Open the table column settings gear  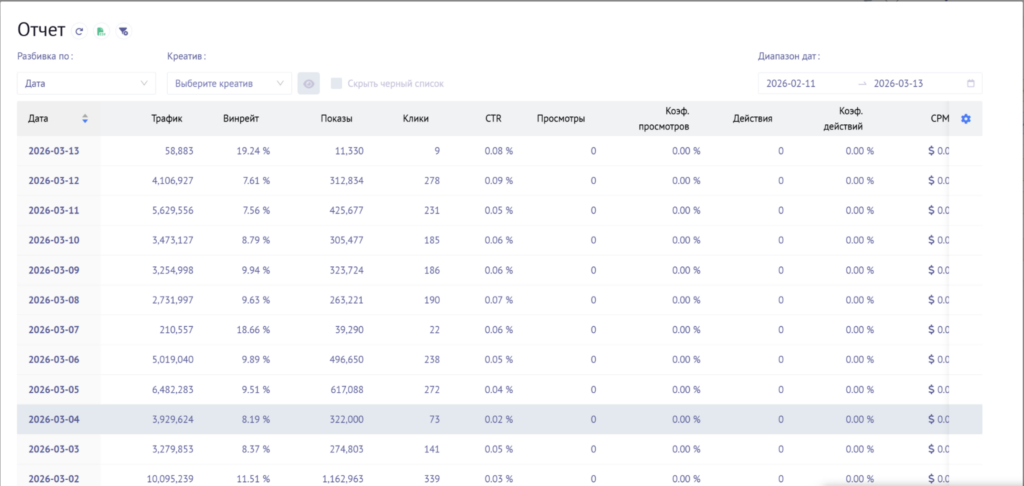(x=965, y=119)
